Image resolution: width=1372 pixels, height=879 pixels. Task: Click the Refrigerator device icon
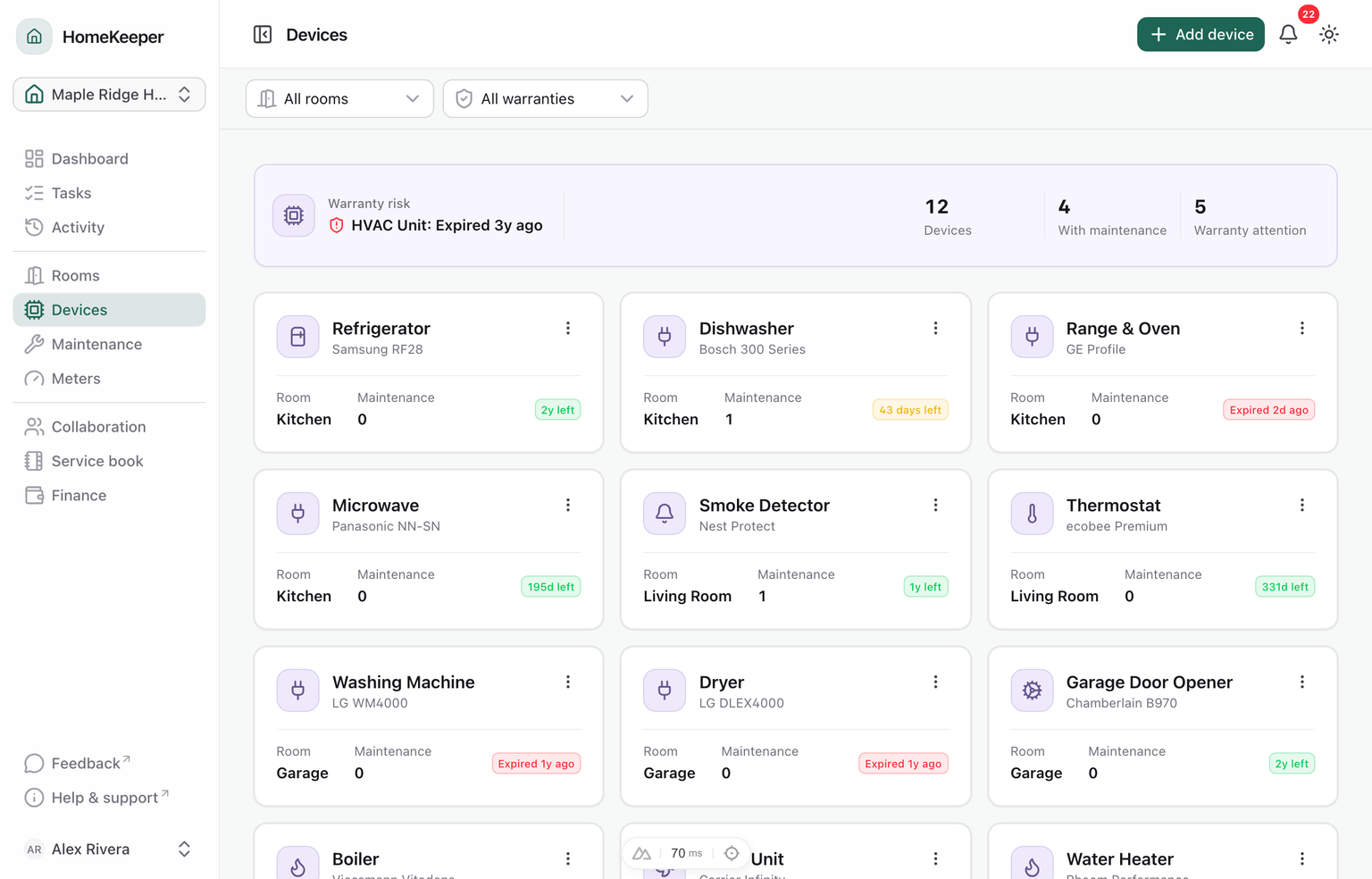[x=298, y=337]
